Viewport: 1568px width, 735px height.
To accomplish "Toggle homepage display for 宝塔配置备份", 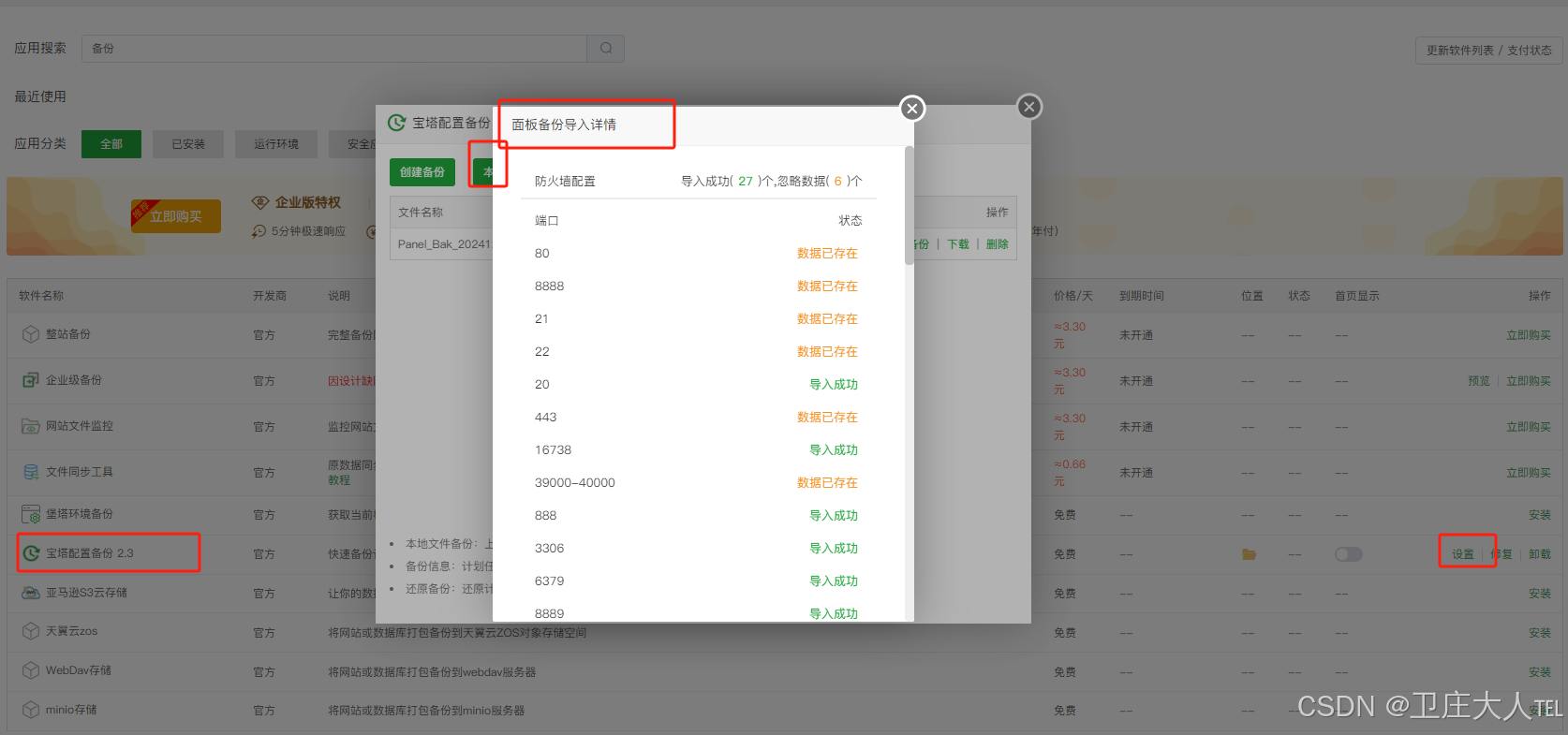I will coord(1348,554).
